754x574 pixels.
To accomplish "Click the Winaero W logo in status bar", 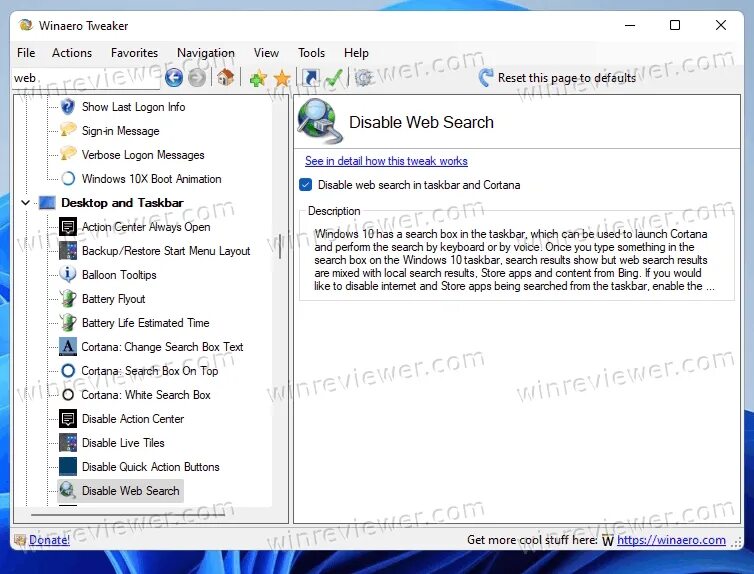I will pyautogui.click(x=608, y=541).
